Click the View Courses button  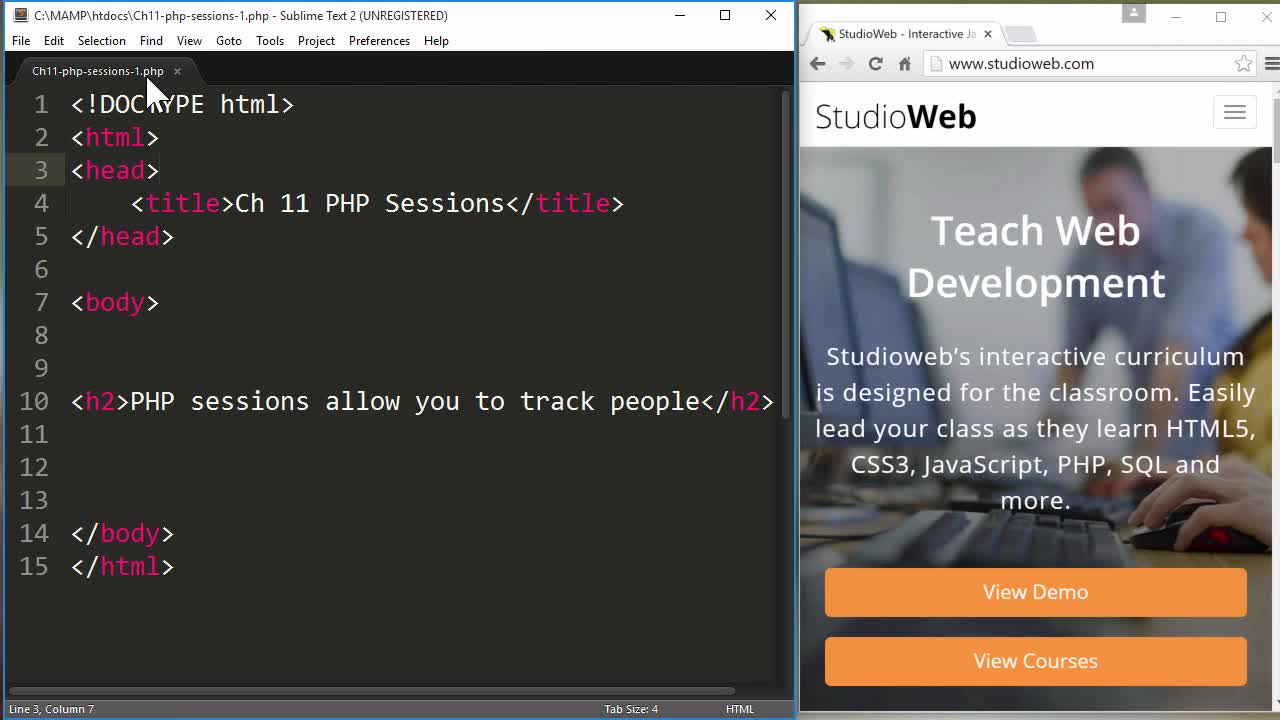point(1036,661)
